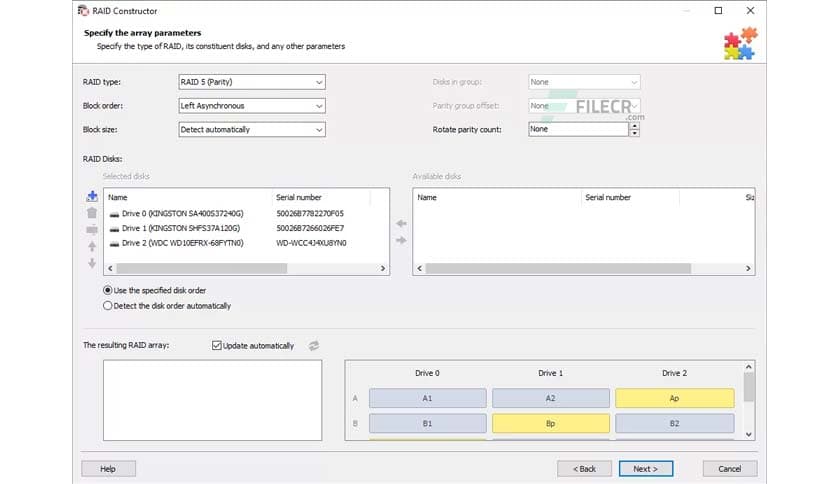Open the Parity group offset dropdown
This screenshot has width=836, height=484.
coord(584,106)
